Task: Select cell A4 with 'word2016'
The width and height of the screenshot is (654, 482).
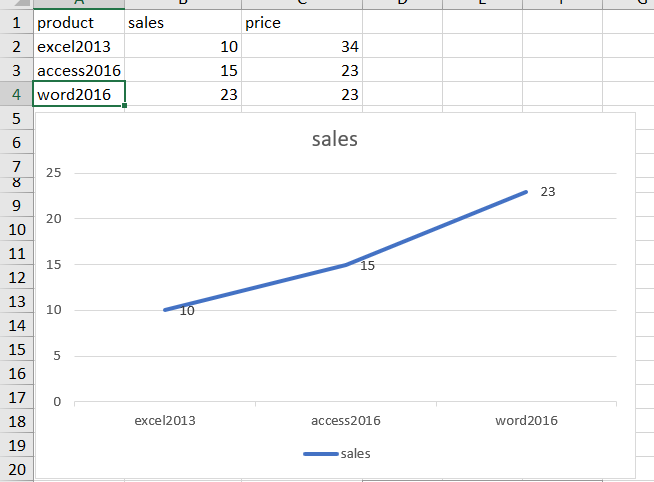Action: pos(79,94)
